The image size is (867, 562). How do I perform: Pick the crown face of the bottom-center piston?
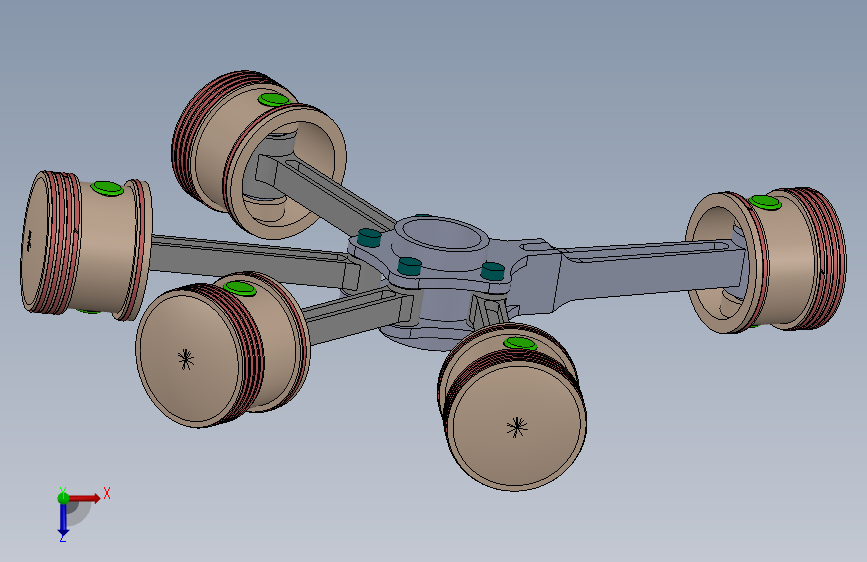click(517, 426)
